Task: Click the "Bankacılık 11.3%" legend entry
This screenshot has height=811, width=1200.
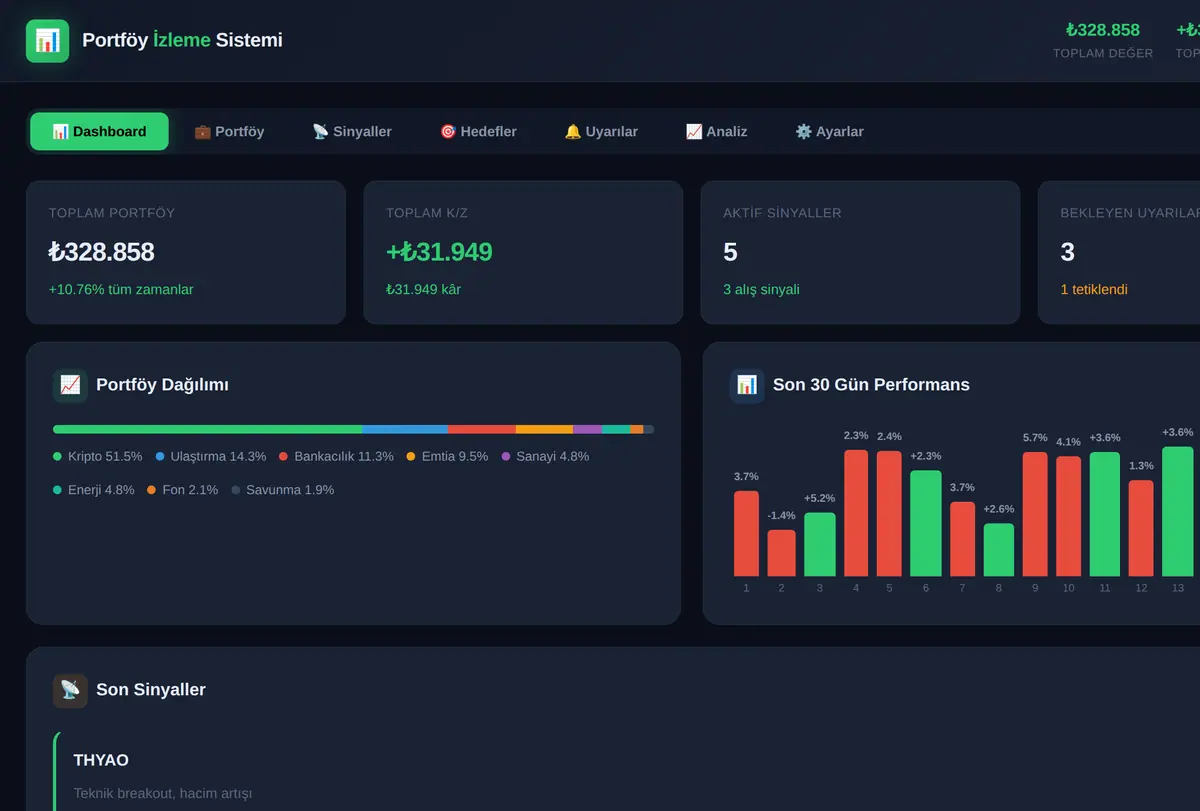Action: point(337,457)
